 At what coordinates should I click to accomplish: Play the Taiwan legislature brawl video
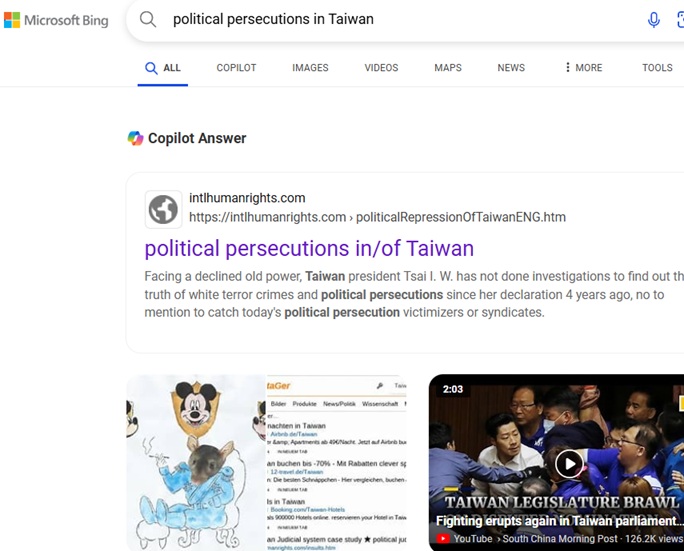tap(569, 464)
